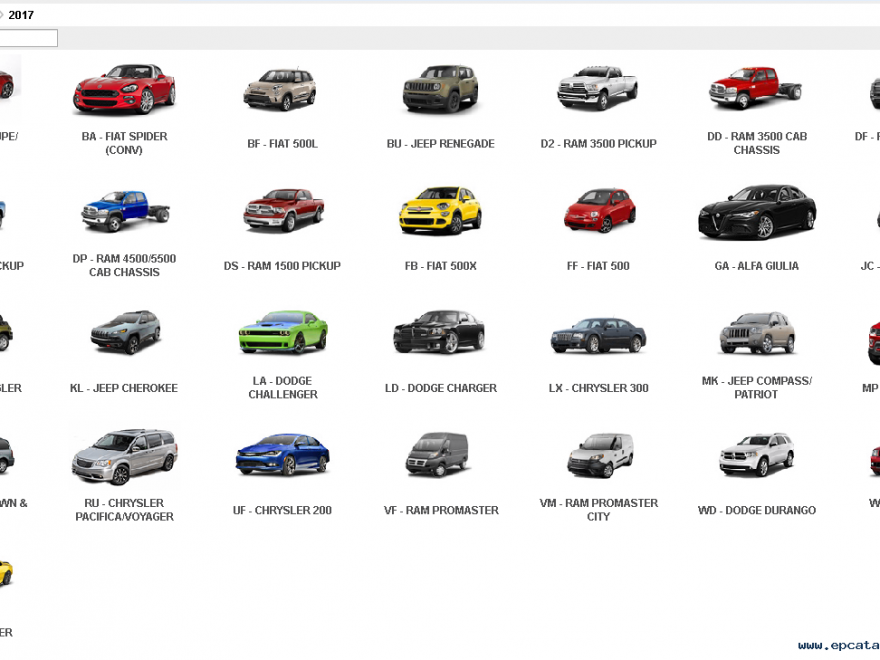The width and height of the screenshot is (880, 660).
Task: Click the green Dodge Challenger picture
Action: pyautogui.click(x=282, y=332)
